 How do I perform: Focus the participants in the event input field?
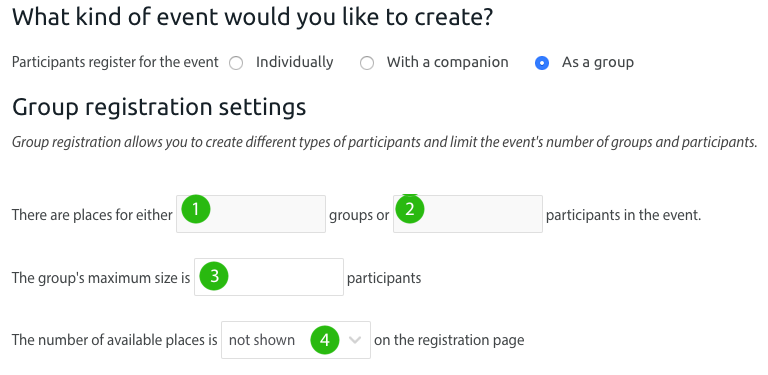468,214
